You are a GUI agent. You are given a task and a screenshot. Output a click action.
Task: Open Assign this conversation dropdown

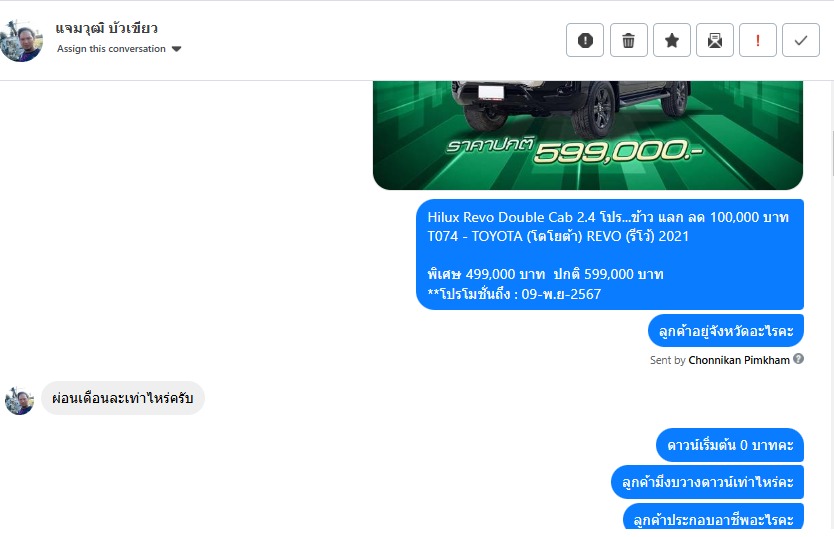[119, 49]
